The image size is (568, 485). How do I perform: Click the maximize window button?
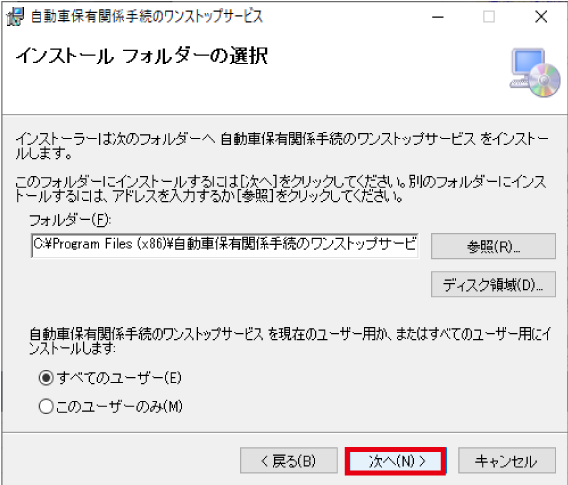[489, 17]
